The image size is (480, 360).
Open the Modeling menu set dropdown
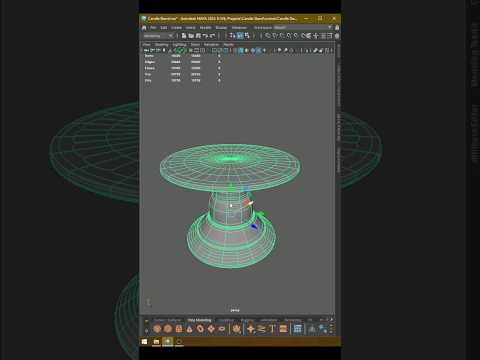point(158,36)
